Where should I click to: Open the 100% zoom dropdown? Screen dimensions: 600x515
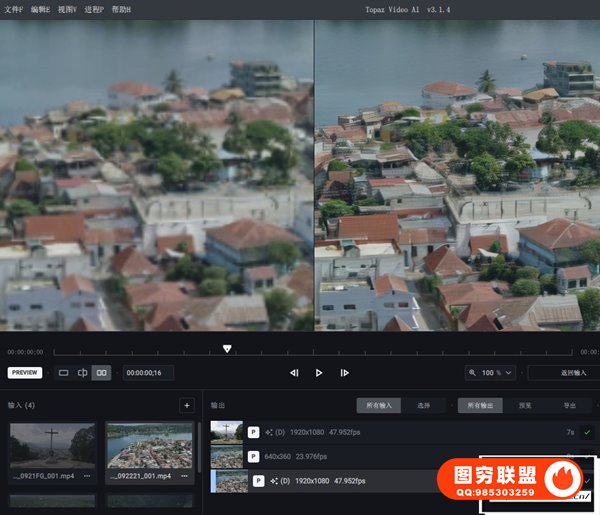click(491, 373)
